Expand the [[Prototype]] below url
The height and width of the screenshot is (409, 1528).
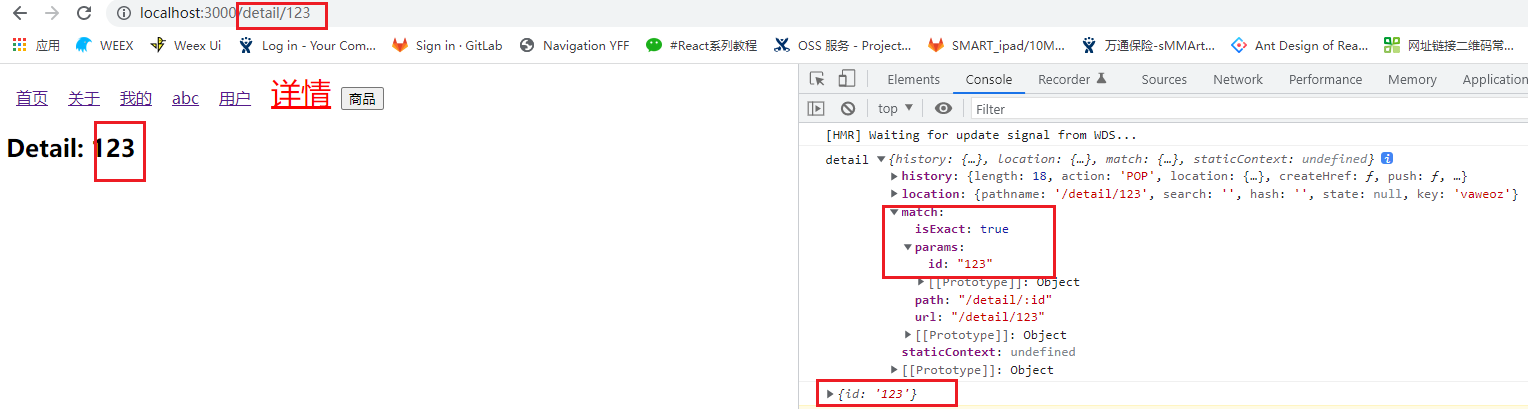click(908, 335)
